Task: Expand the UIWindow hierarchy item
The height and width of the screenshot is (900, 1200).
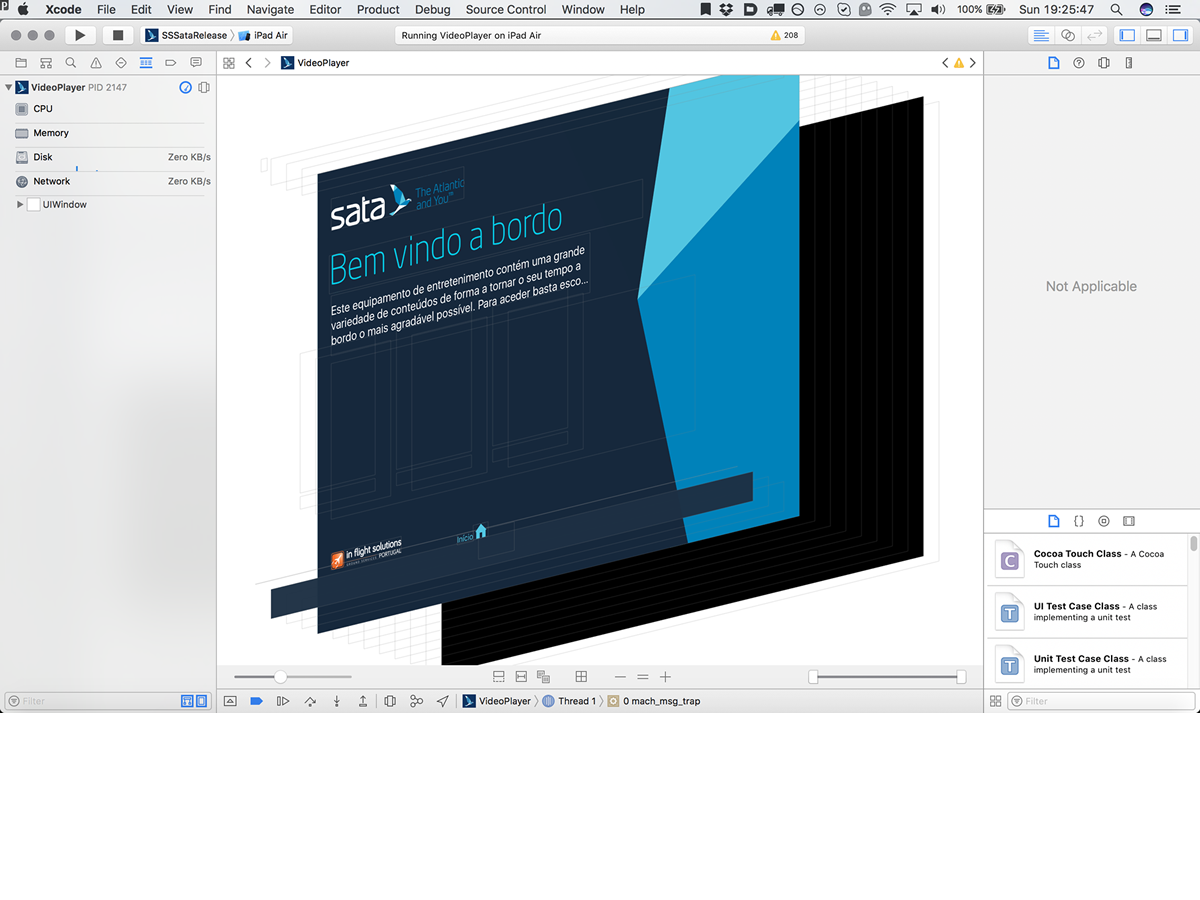Action: [x=20, y=205]
